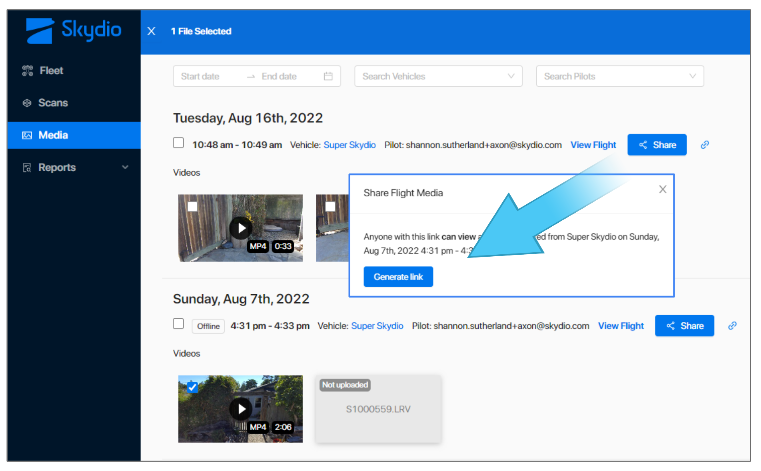This screenshot has height=471, width=761.
Task: Share the Aug 16th flight
Action: pyautogui.click(x=657, y=145)
